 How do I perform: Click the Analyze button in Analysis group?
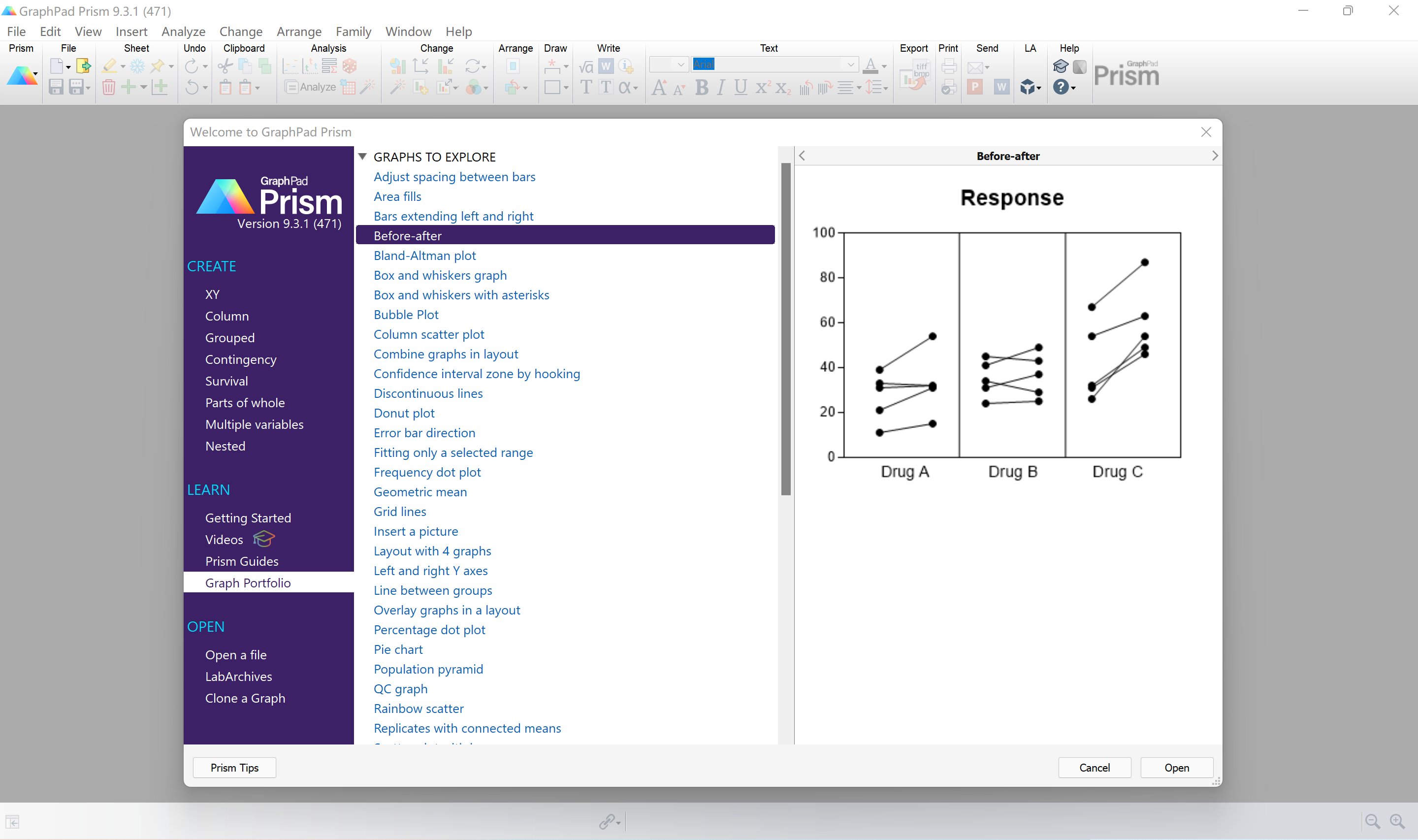point(311,87)
